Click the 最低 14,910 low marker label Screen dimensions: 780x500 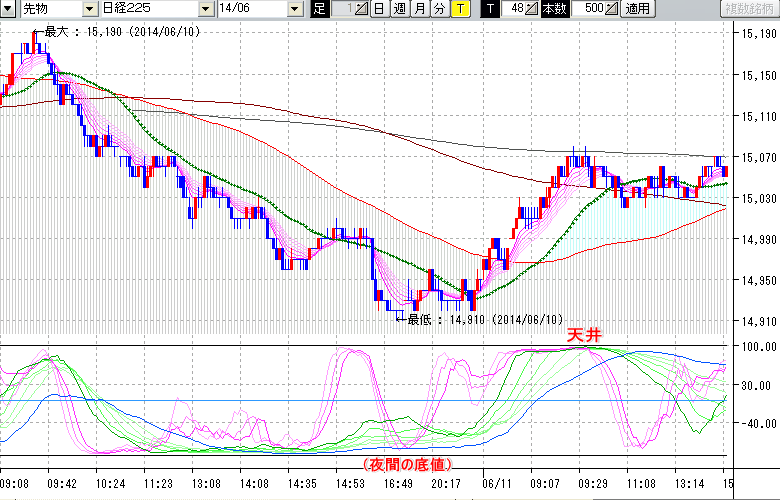tap(471, 319)
